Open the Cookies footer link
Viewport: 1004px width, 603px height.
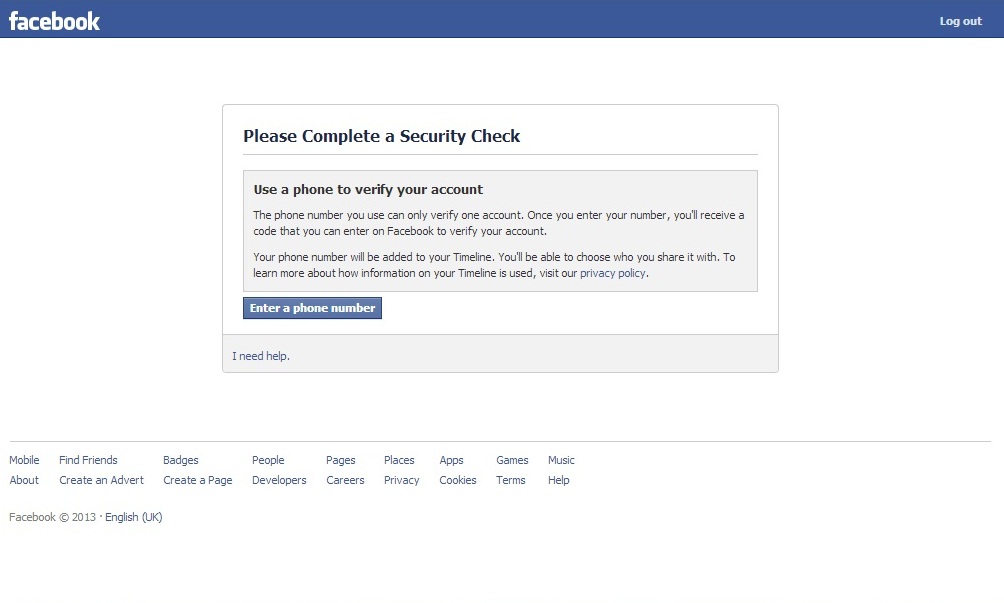click(x=458, y=480)
